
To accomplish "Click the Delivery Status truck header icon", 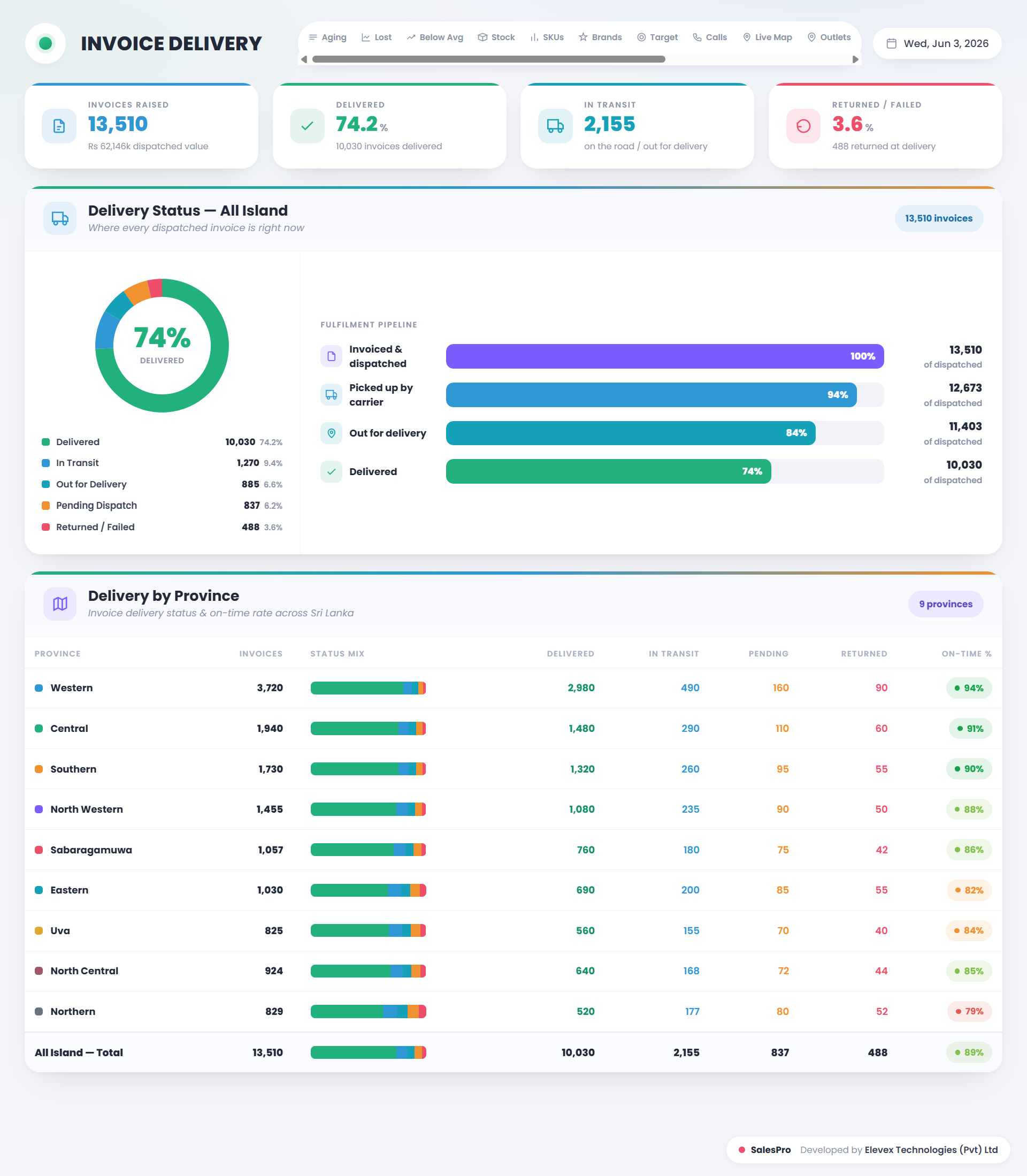I will (59, 218).
